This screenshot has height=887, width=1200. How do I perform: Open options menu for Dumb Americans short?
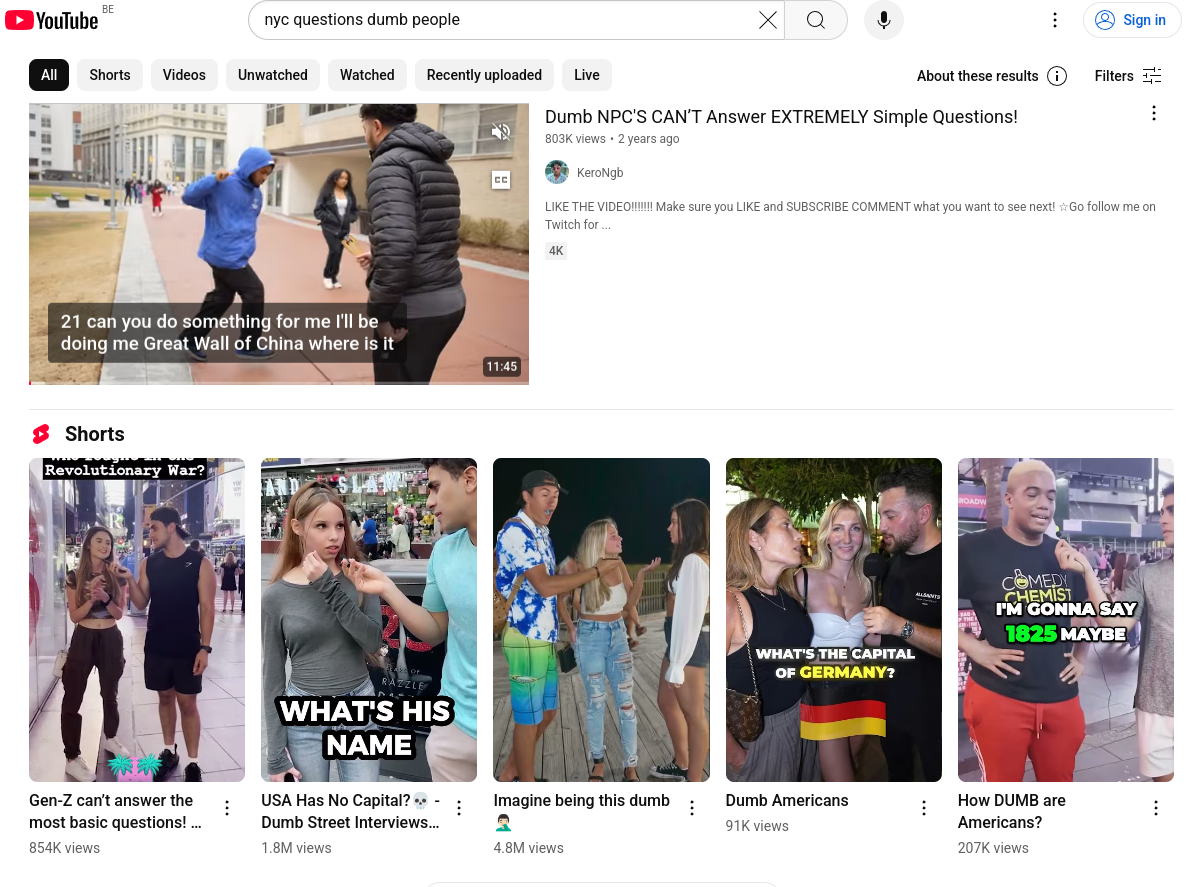pos(924,808)
